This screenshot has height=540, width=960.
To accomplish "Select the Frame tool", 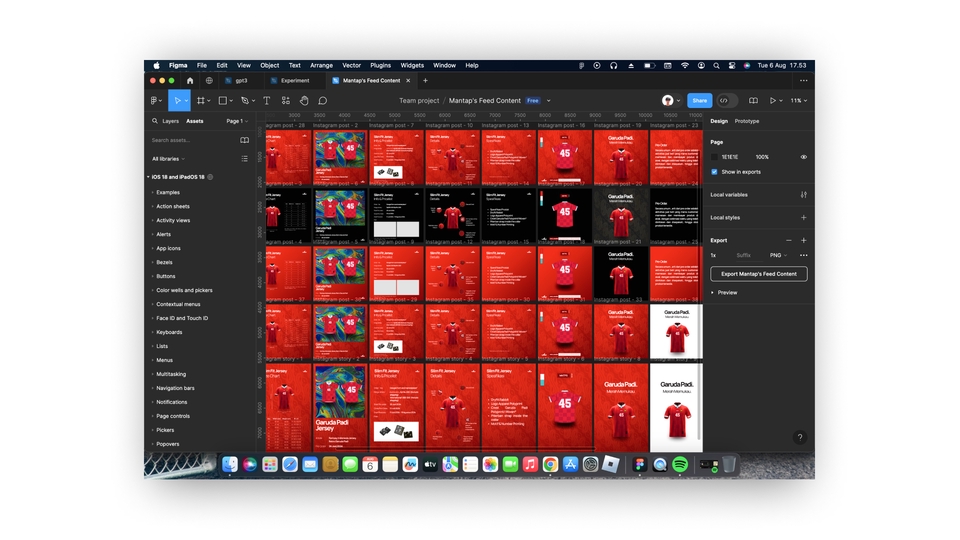I will [200, 100].
